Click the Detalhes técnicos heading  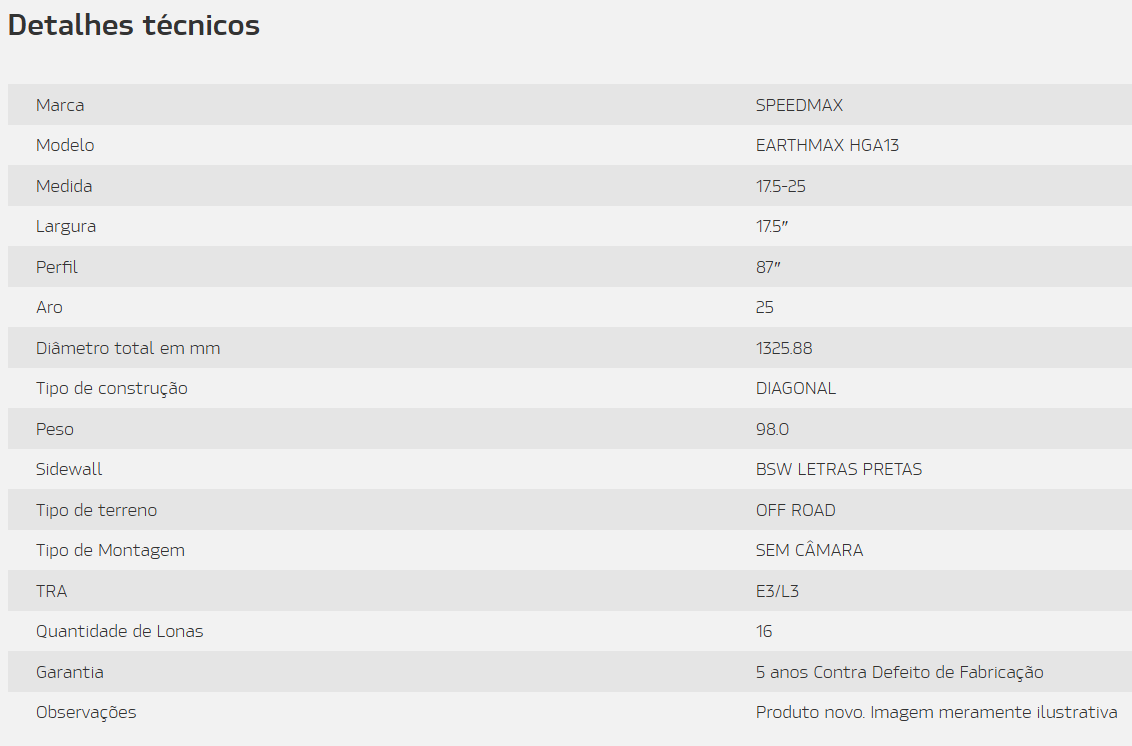pos(134,25)
